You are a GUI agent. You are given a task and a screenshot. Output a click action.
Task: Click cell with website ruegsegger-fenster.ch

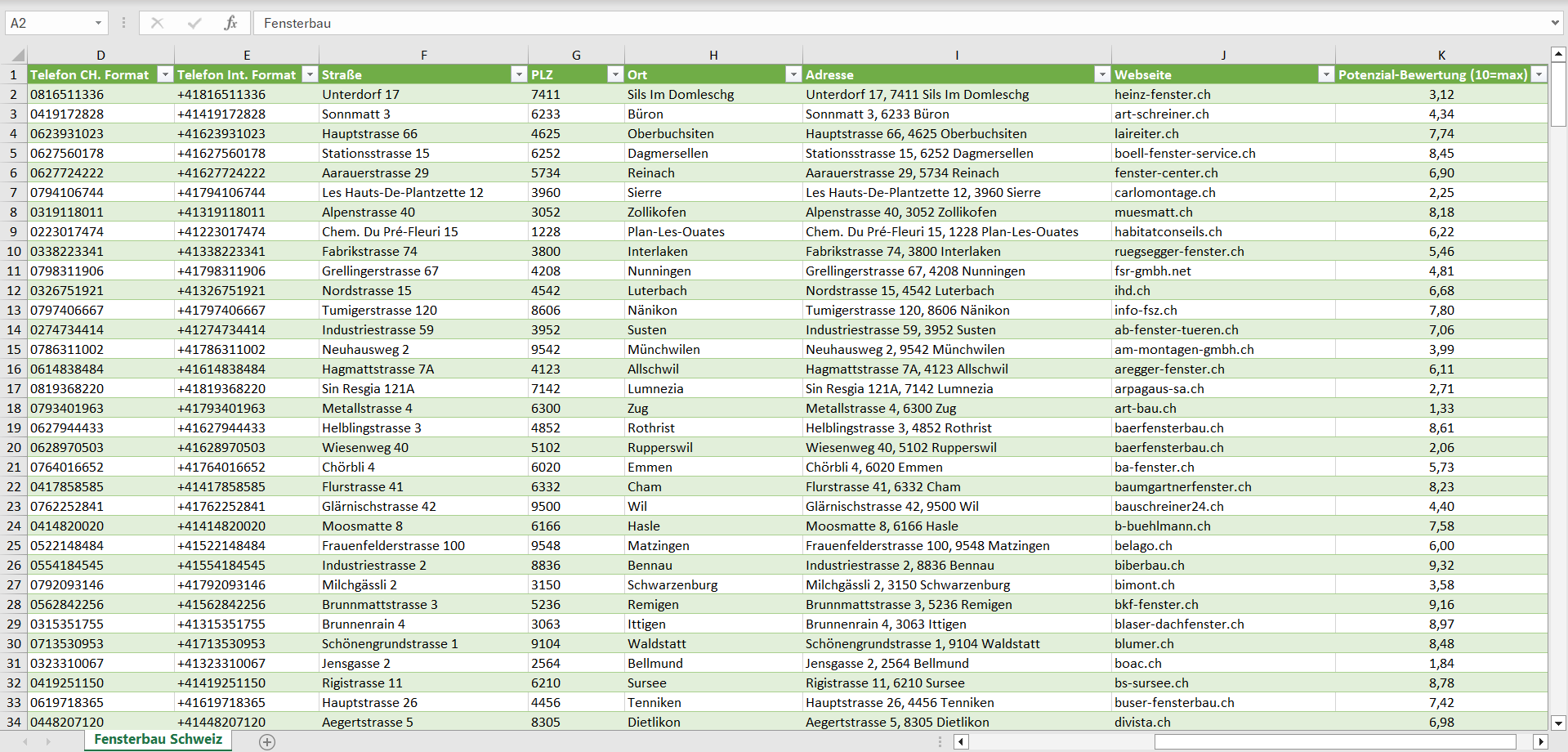tap(1223, 251)
